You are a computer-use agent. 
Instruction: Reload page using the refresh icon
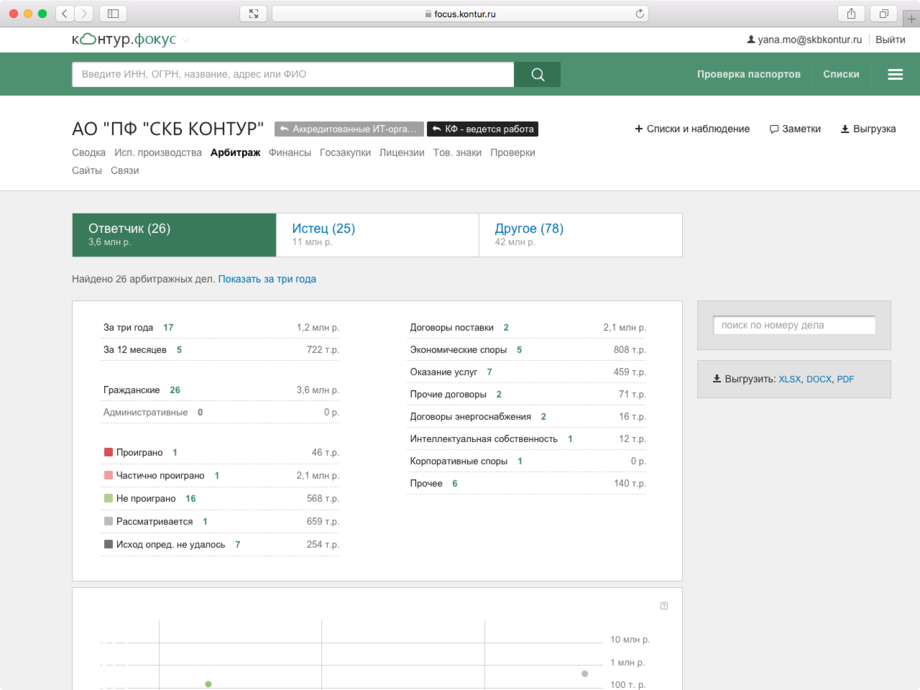(640, 14)
